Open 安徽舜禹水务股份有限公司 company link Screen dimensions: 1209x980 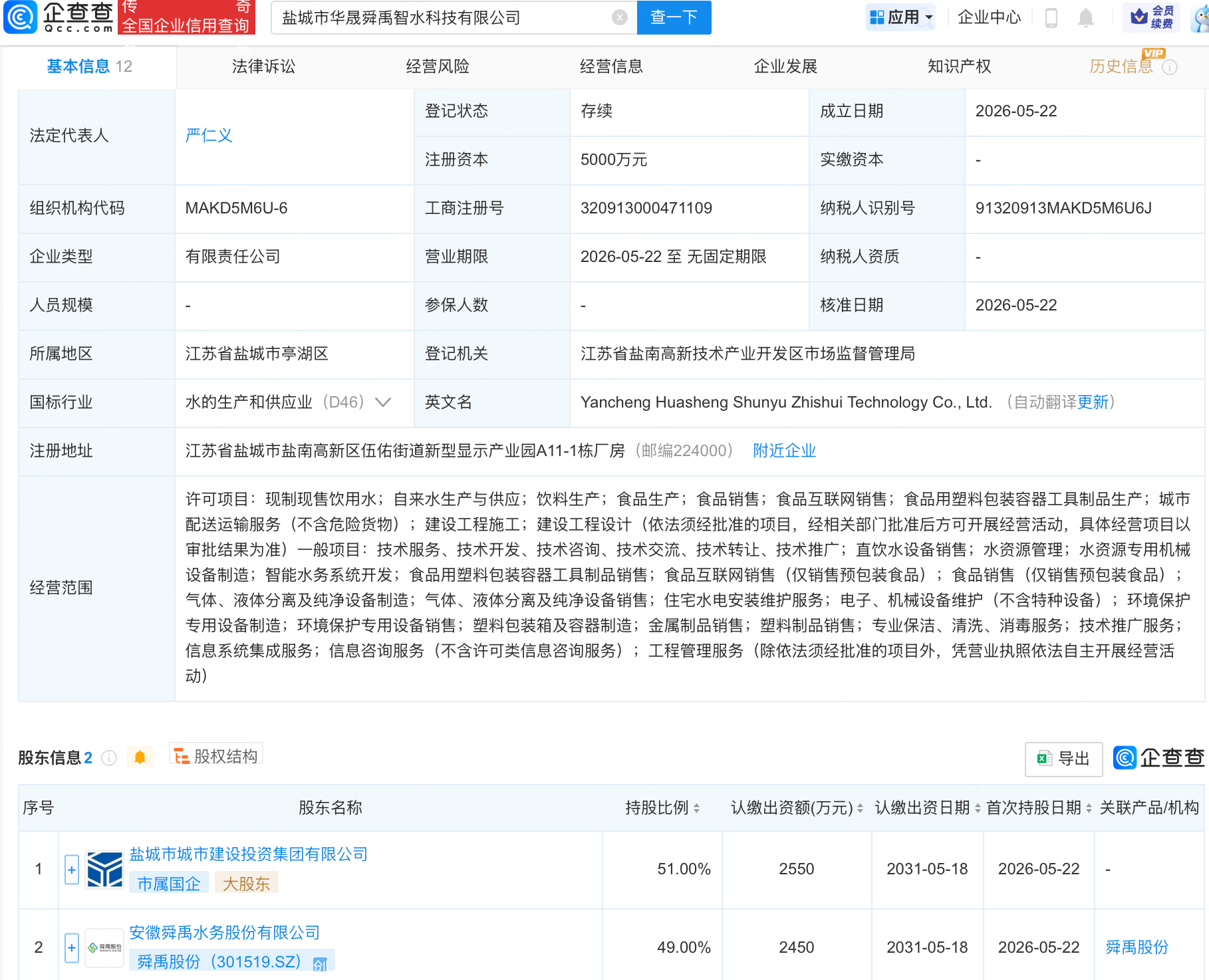coord(225,933)
